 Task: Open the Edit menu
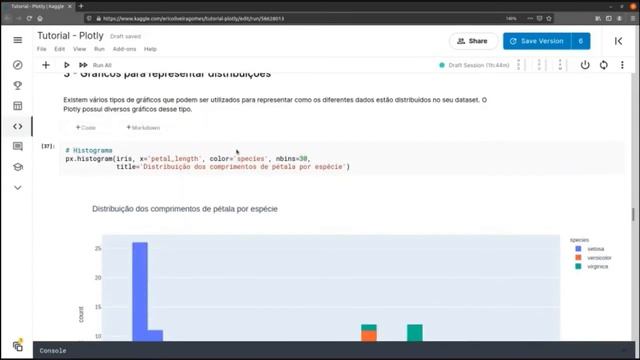click(60, 49)
